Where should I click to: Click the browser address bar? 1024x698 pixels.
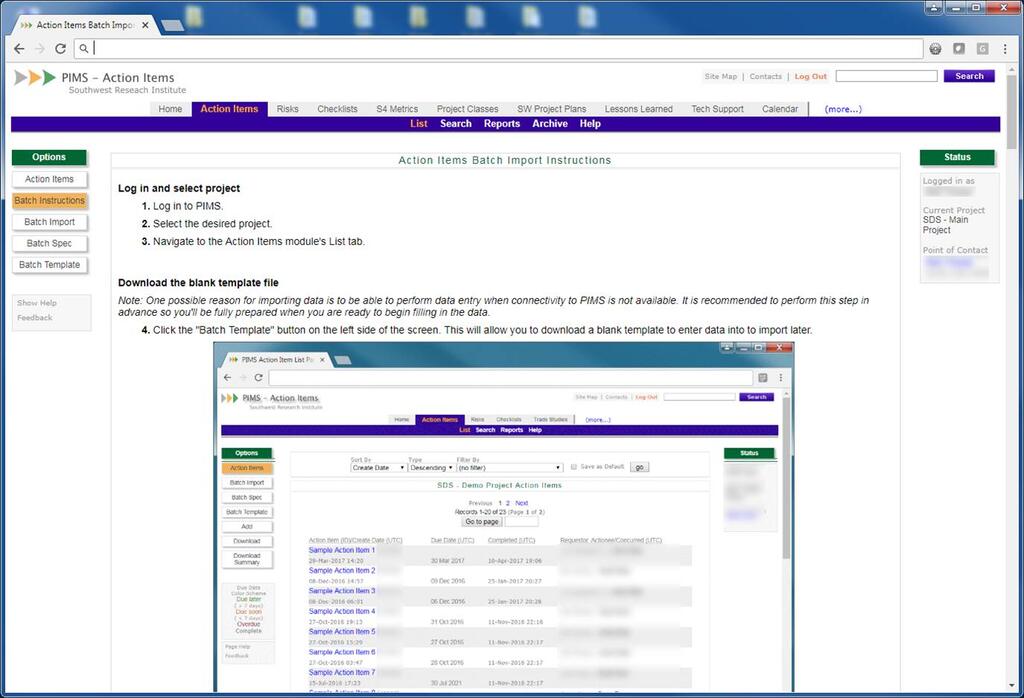click(500, 48)
